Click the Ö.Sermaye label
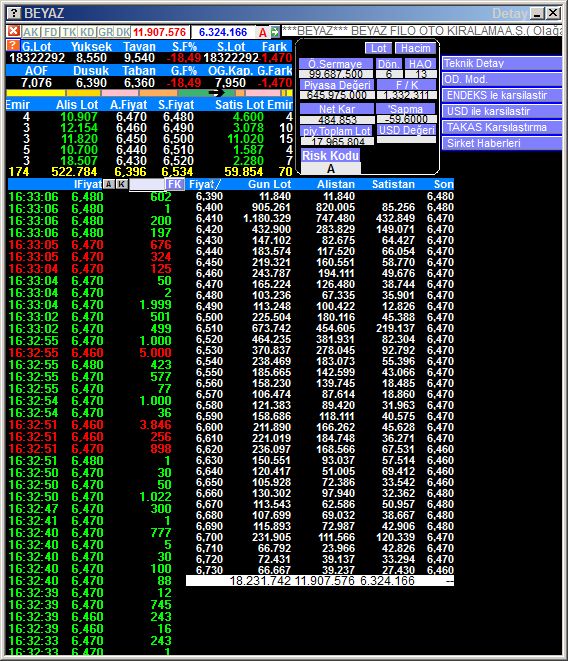 pyautogui.click(x=336, y=64)
